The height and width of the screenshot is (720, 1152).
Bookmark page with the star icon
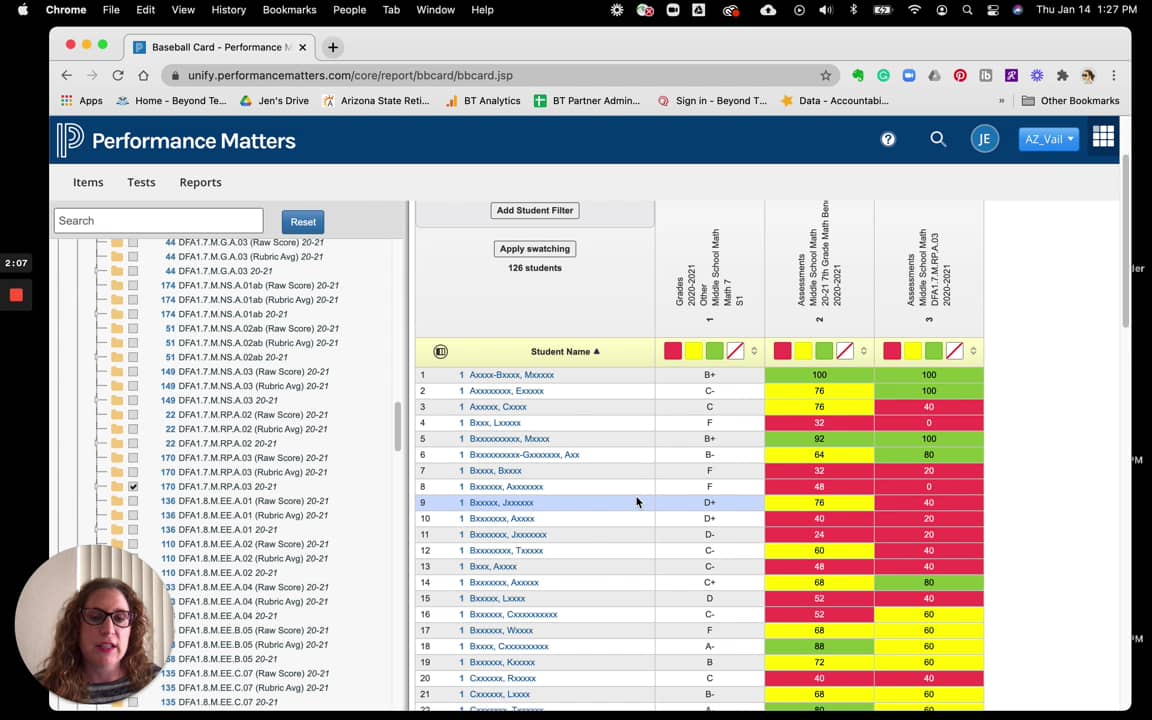click(825, 75)
